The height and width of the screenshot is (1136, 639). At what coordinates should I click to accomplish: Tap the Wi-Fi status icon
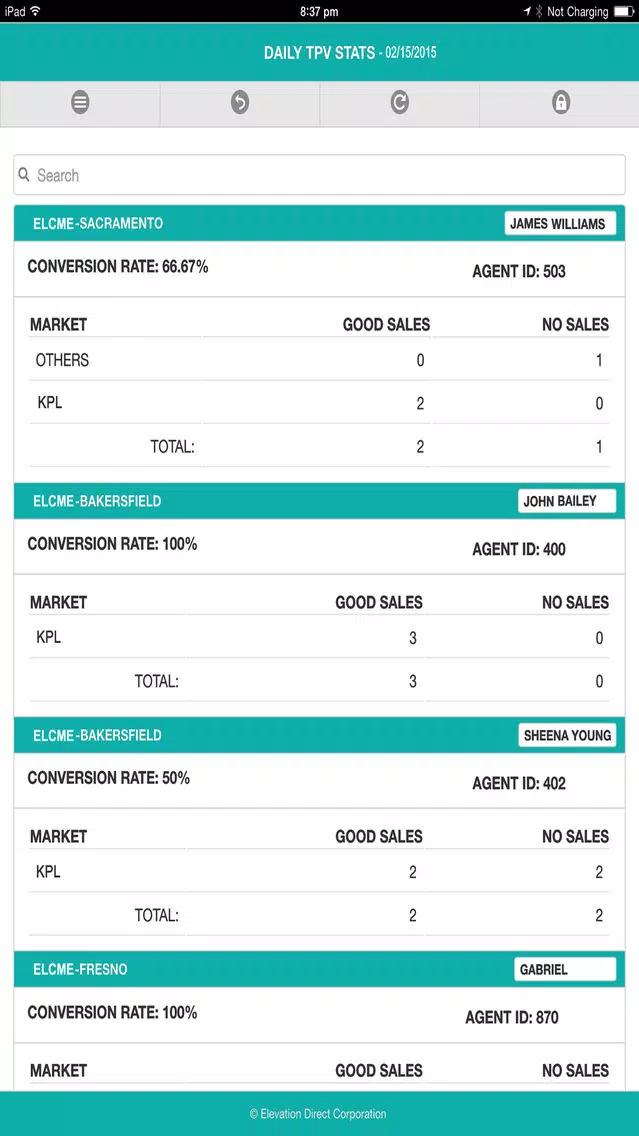coord(36,11)
